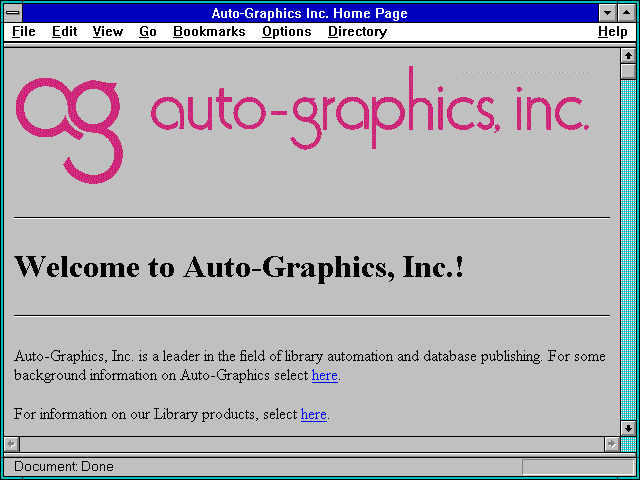Click the 'Document: Done' status text
The image size is (640, 480).
tap(64, 467)
